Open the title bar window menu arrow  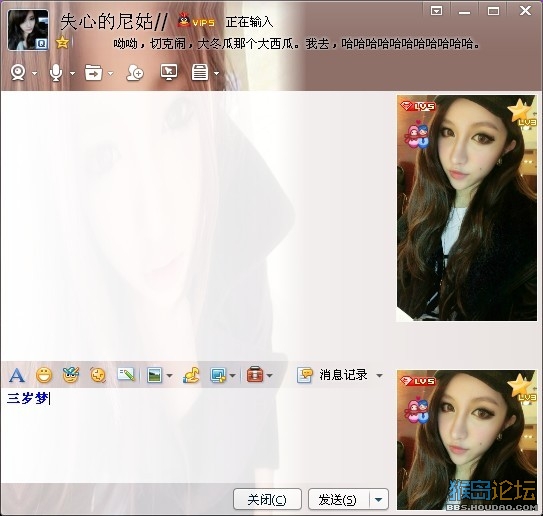pos(436,11)
